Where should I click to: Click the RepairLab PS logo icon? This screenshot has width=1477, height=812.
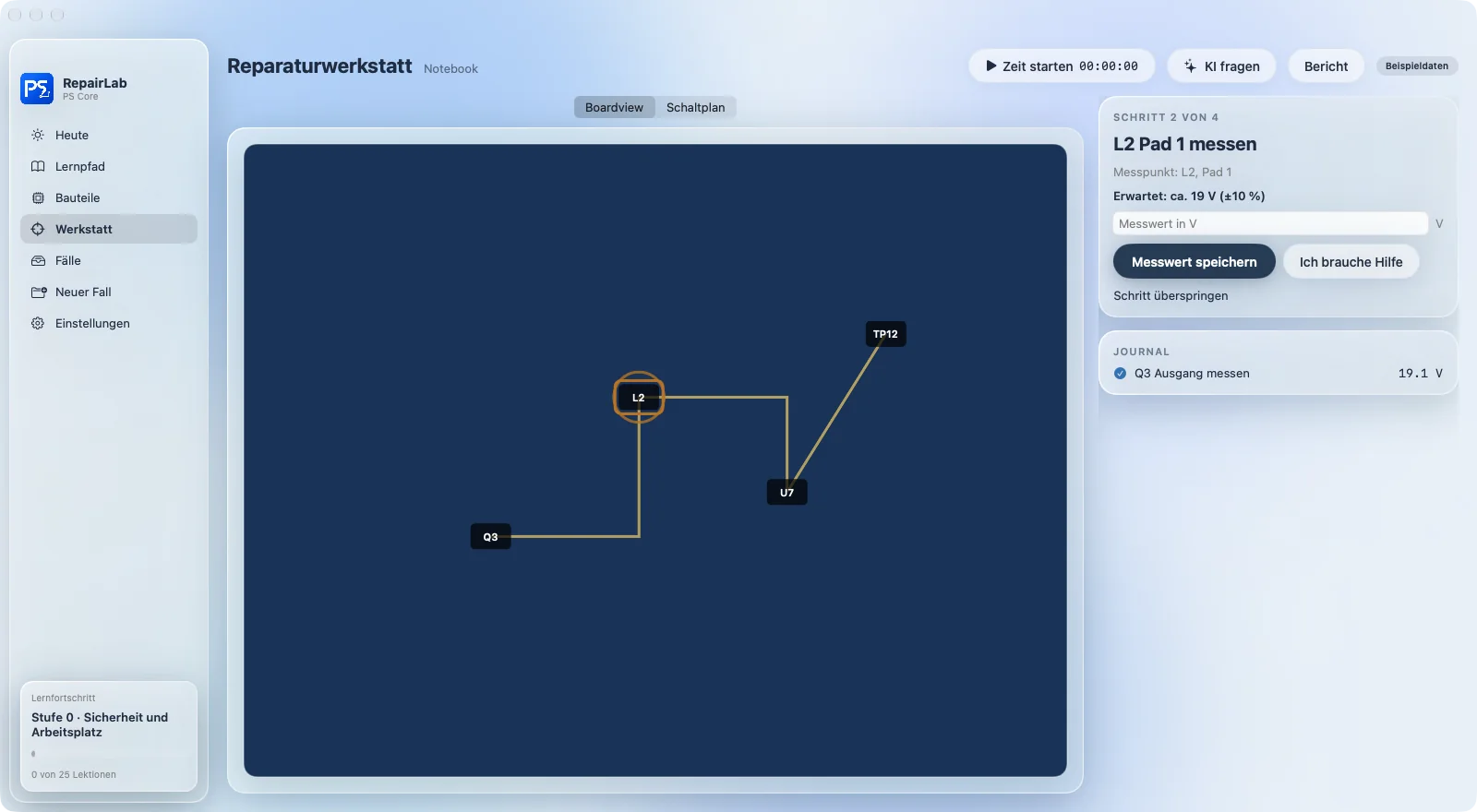[x=37, y=89]
